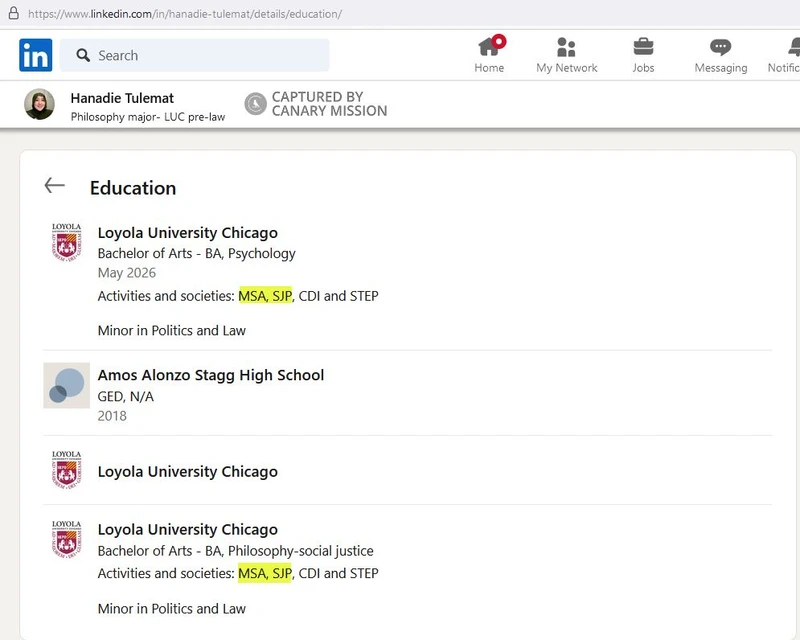Open the Jobs briefcase icon
Viewport: 800px width, 640px height.
643,47
